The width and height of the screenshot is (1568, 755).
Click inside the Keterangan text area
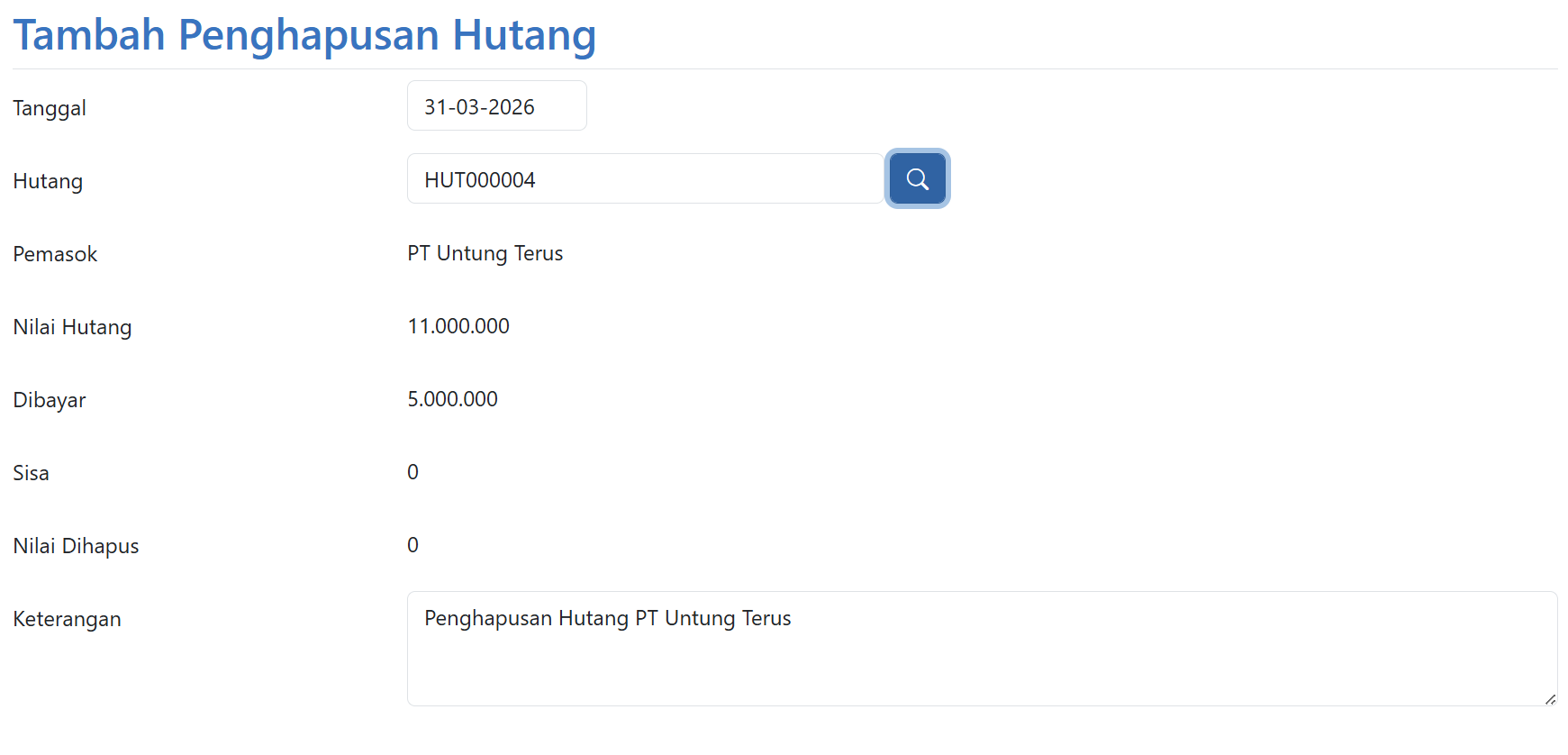(x=982, y=649)
